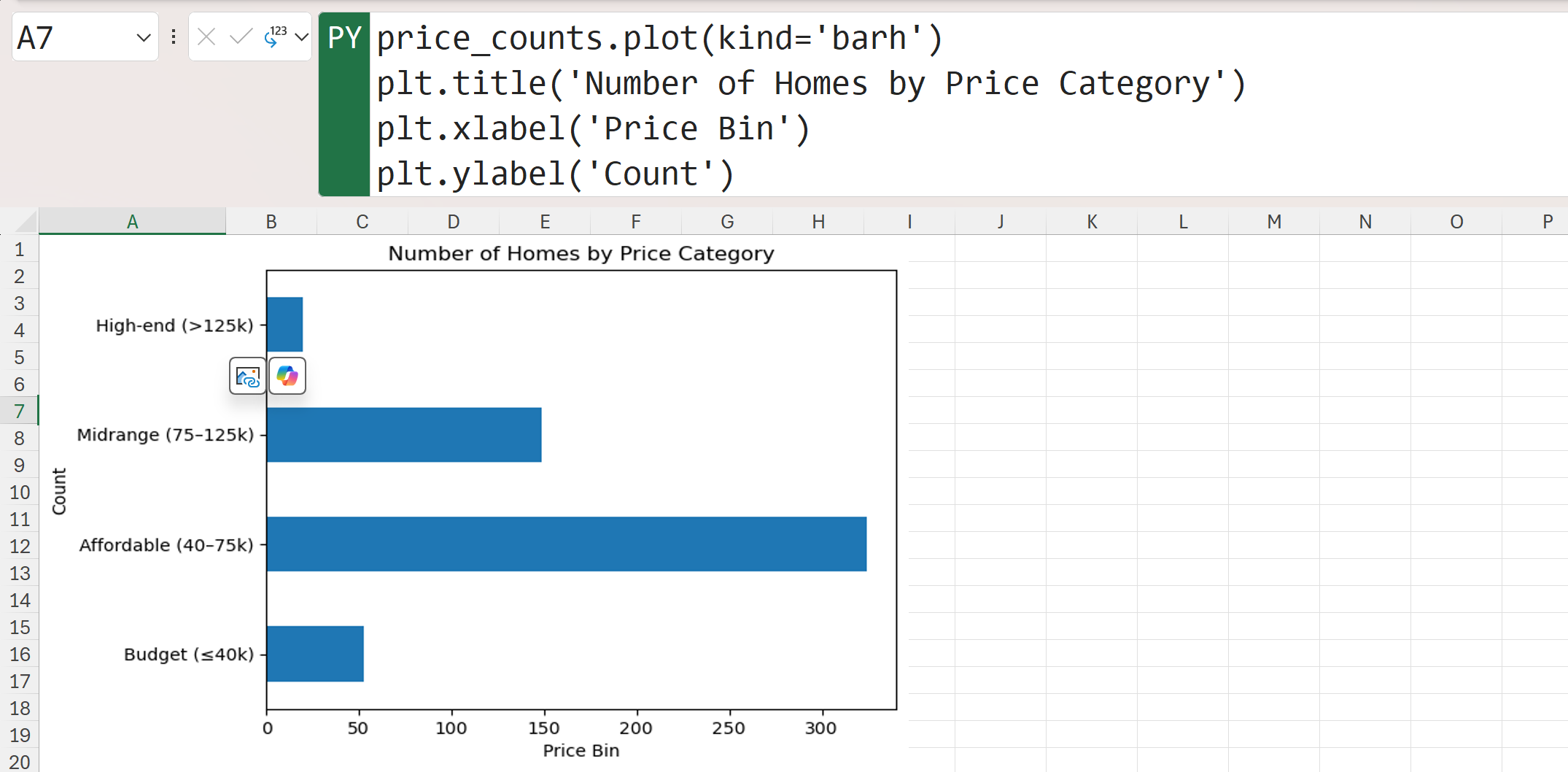This screenshot has height=772, width=1568.
Task: Click the green PY badge
Action: click(x=344, y=38)
